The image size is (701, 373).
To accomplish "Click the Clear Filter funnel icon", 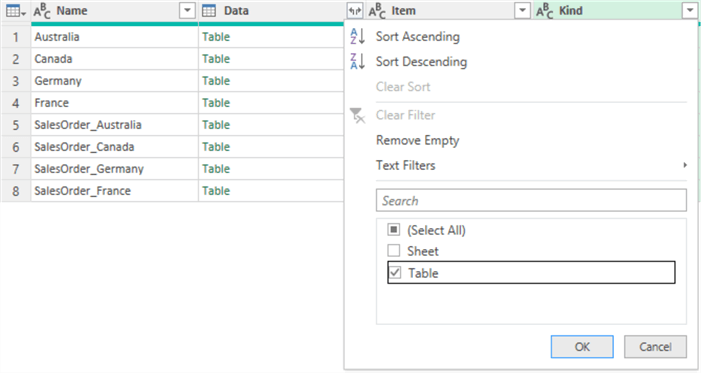I will tap(357, 115).
